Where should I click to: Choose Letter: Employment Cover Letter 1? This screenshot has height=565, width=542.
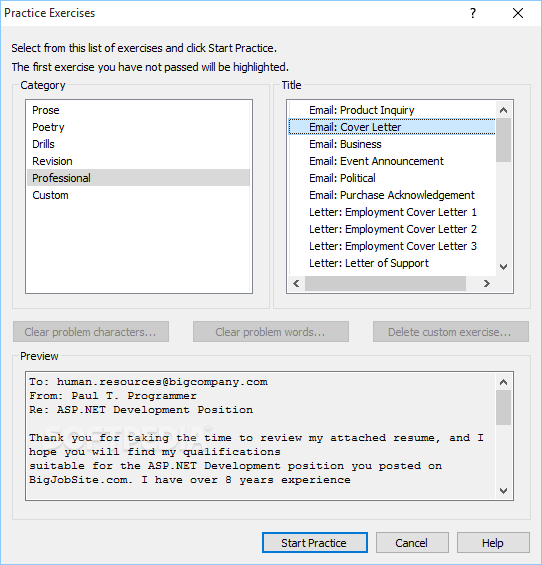[x=392, y=212]
